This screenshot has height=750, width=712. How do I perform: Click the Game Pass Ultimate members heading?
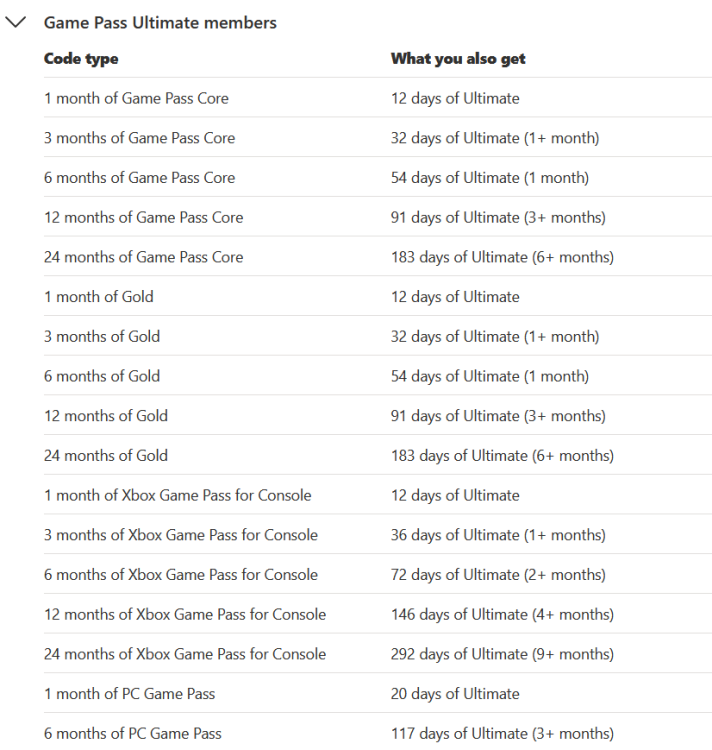pos(160,23)
